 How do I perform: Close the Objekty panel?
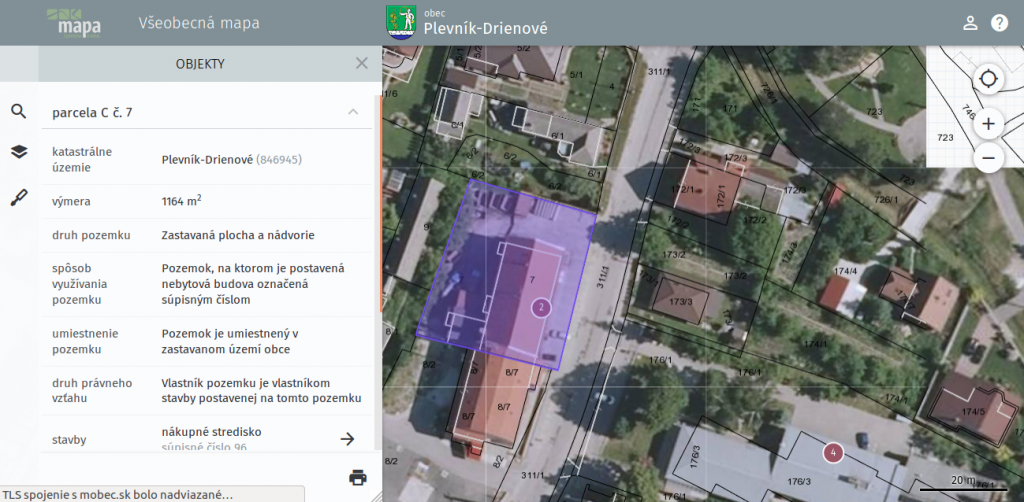tap(362, 64)
